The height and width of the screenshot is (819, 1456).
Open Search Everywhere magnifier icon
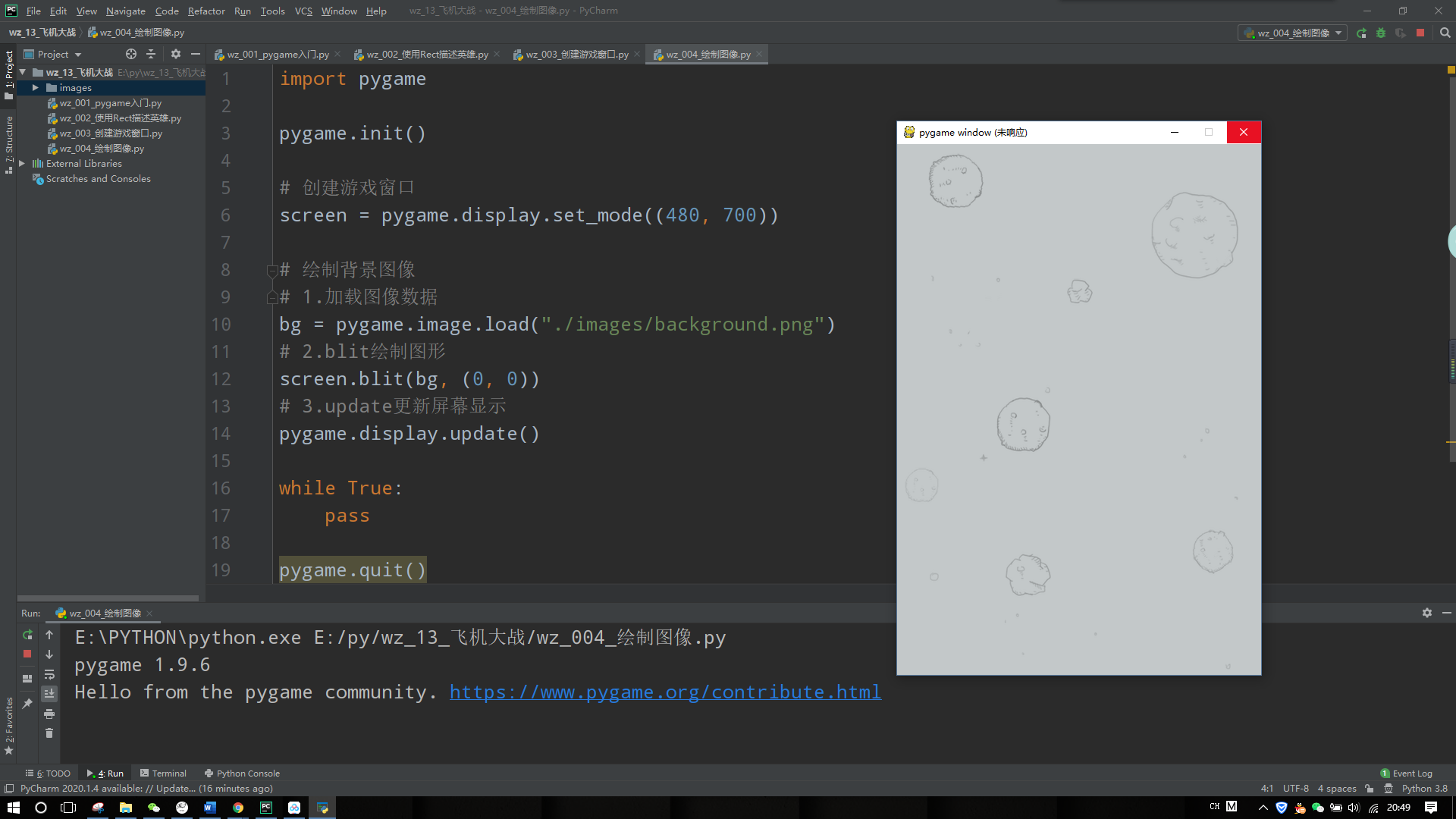1445,33
